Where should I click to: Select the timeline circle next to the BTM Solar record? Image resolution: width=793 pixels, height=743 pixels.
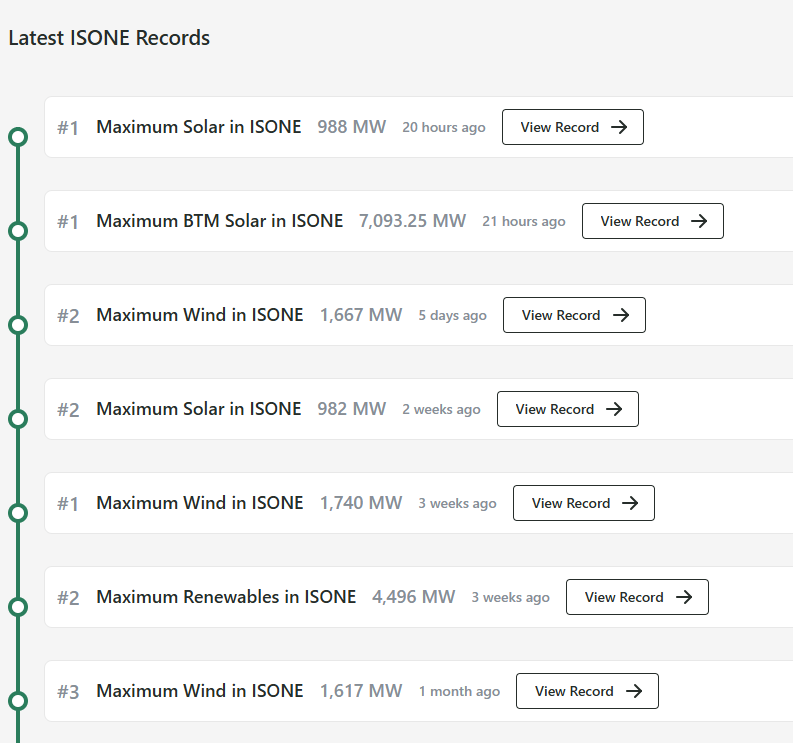[x=17, y=231]
